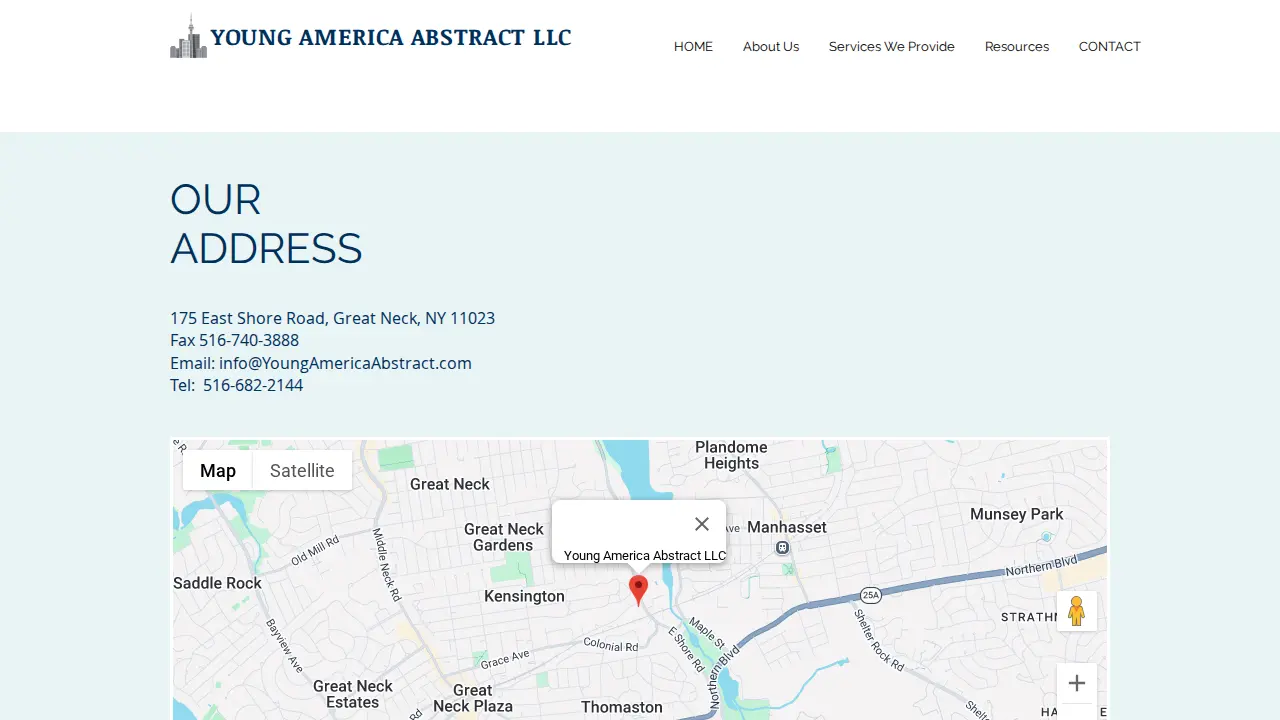The width and height of the screenshot is (1280, 720).
Task: Click the Plandome Heights map label
Action: point(731,455)
